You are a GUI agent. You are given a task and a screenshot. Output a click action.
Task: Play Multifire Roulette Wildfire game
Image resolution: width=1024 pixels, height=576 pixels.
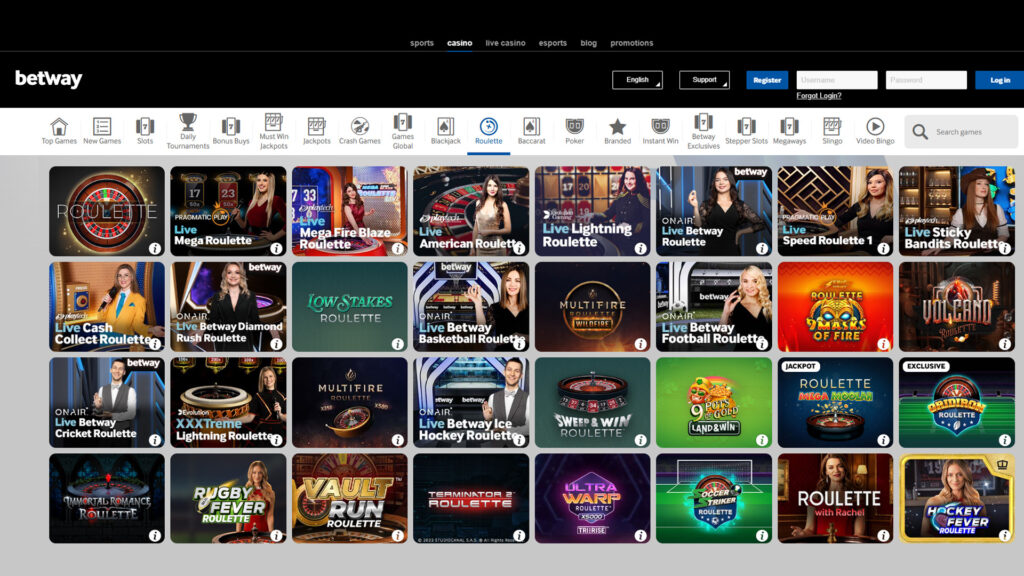592,307
